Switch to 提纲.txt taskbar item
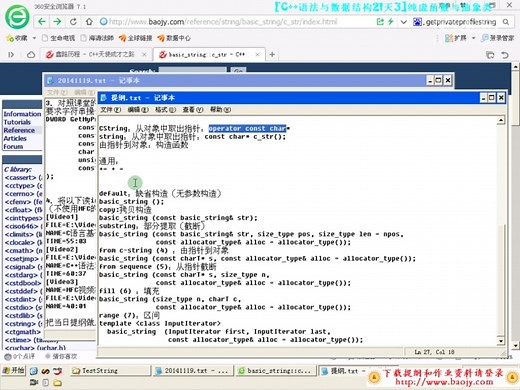 (x=344, y=371)
